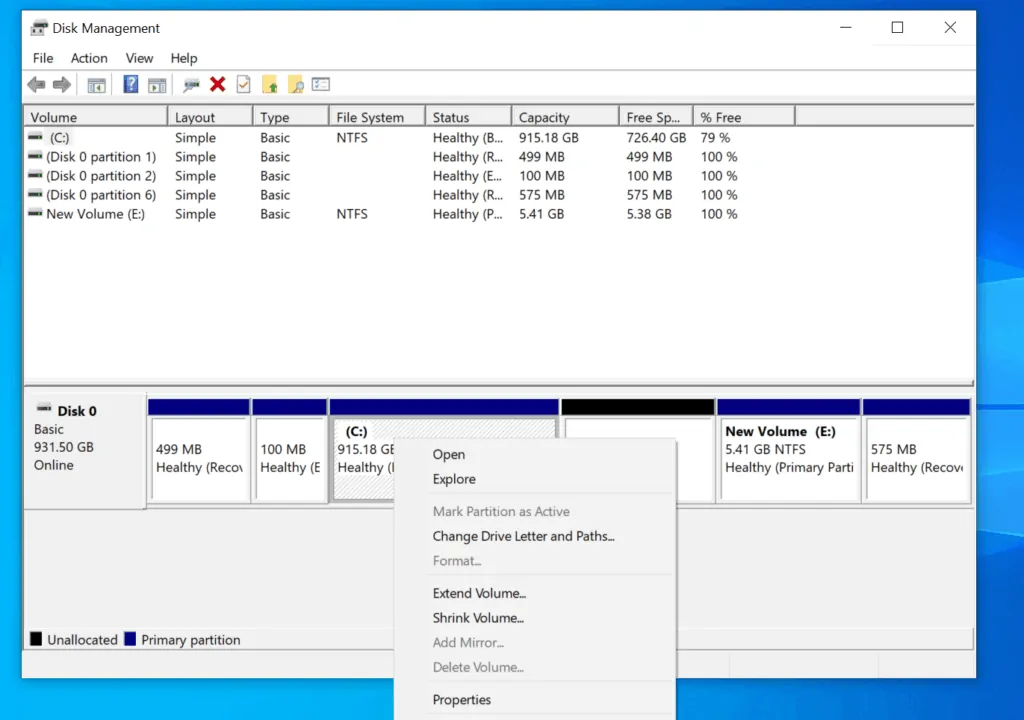
Task: Click the drive icon beside New Volume (E:) row
Action: (x=35, y=213)
